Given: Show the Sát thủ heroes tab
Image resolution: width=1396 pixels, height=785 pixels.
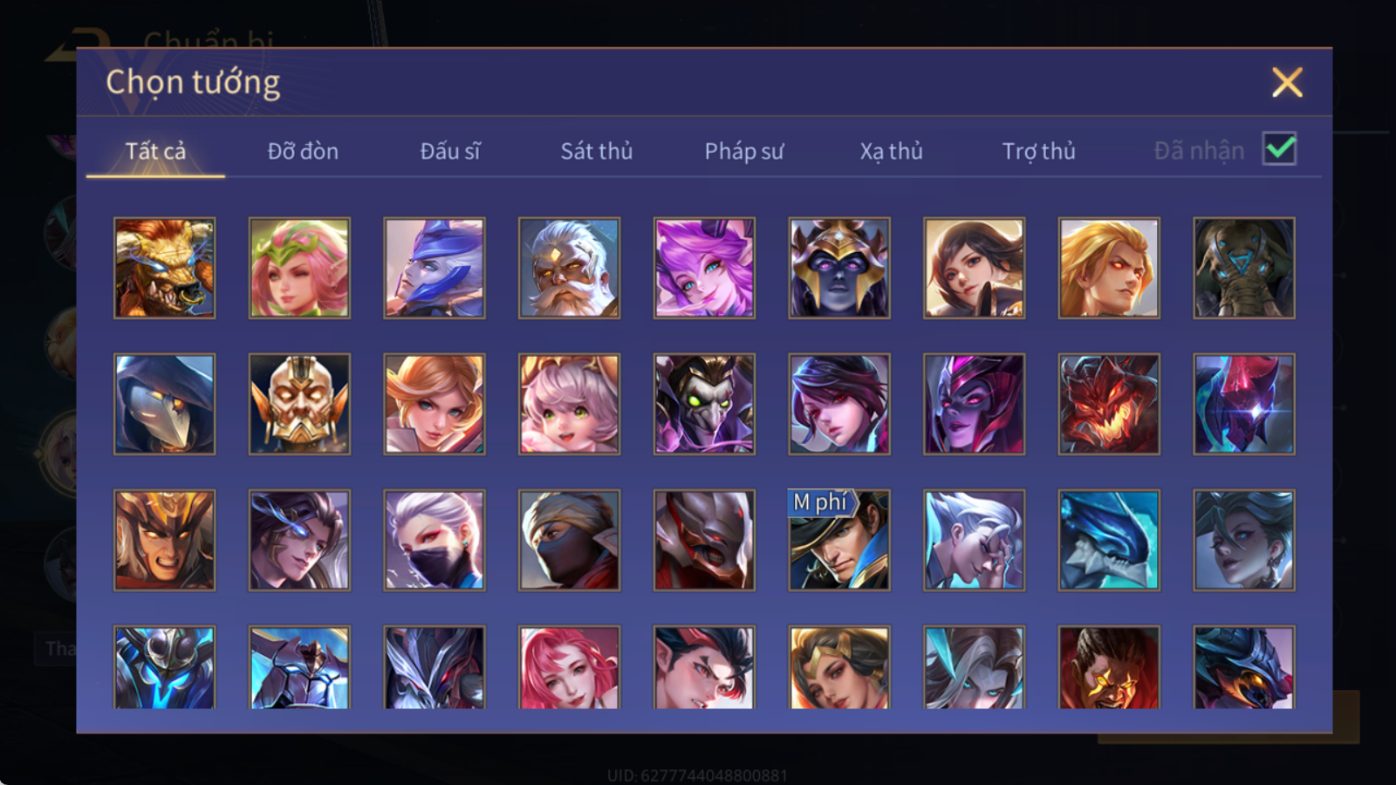Looking at the screenshot, I should coord(596,151).
